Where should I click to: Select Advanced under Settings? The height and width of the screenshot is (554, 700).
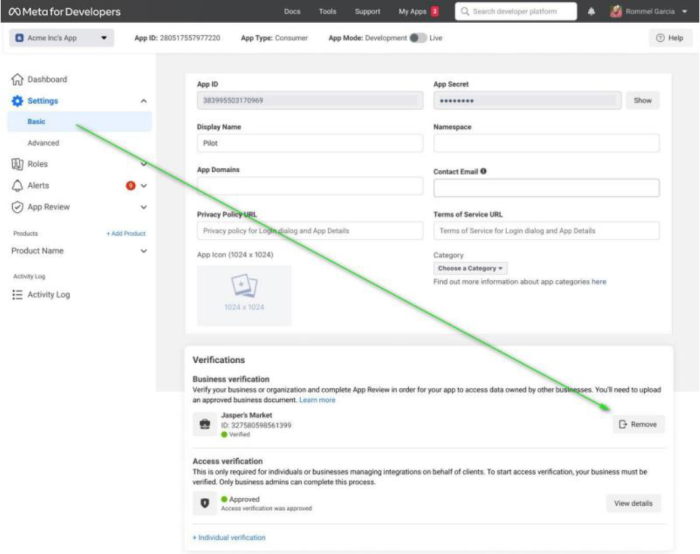pyautogui.click(x=43, y=143)
